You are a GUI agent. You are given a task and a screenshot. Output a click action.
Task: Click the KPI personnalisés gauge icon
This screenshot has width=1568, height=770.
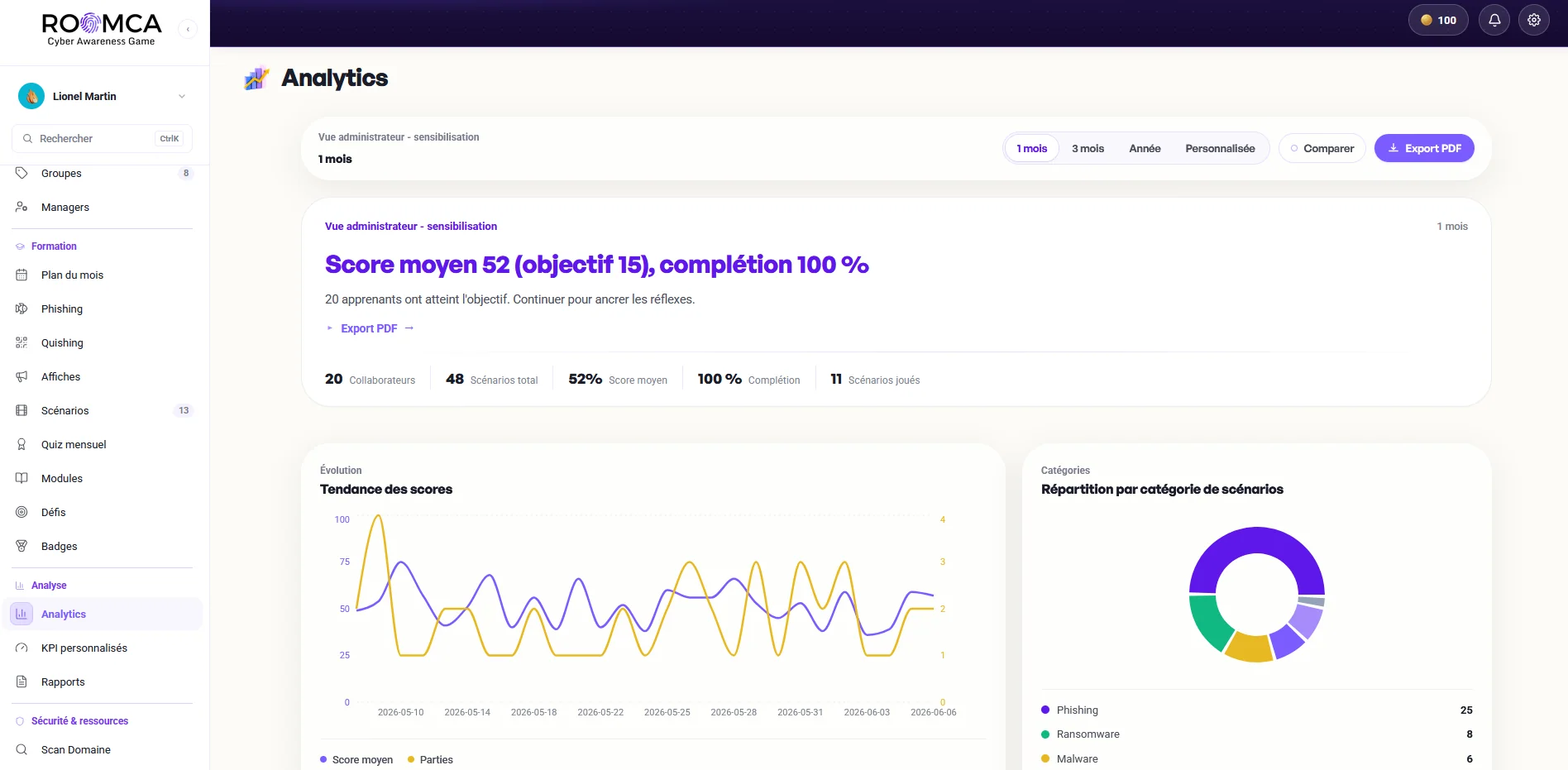click(22, 648)
